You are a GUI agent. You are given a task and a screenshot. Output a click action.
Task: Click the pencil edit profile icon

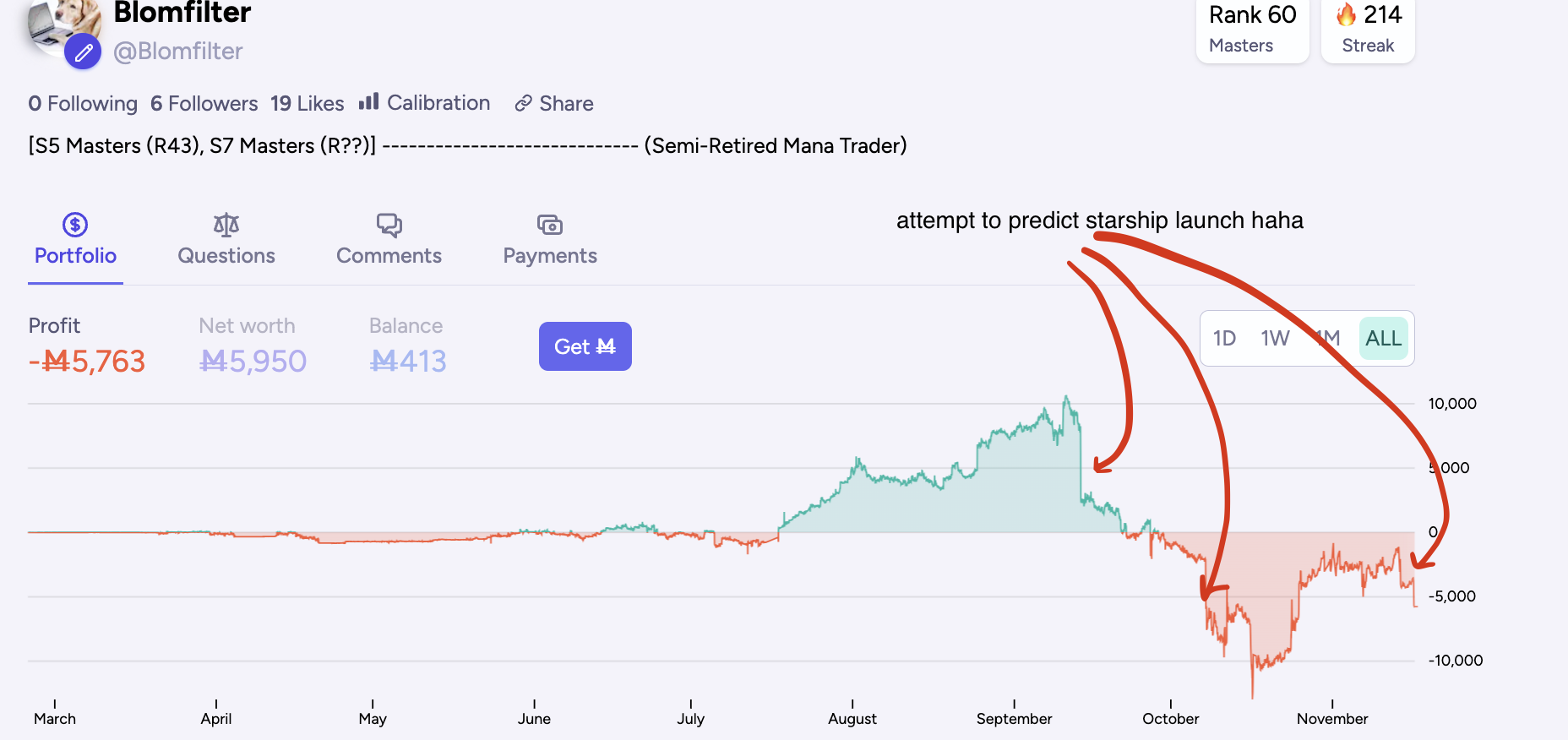click(83, 52)
